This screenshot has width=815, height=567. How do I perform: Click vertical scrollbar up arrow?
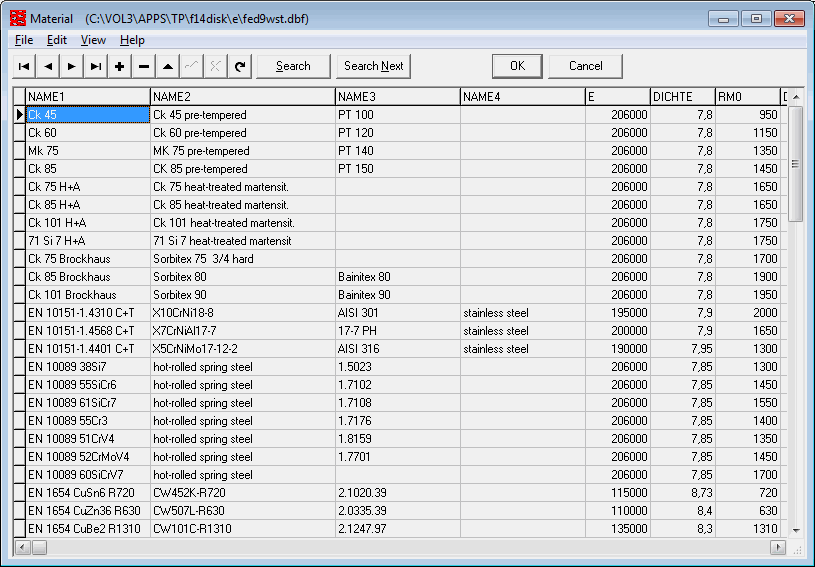click(796, 97)
